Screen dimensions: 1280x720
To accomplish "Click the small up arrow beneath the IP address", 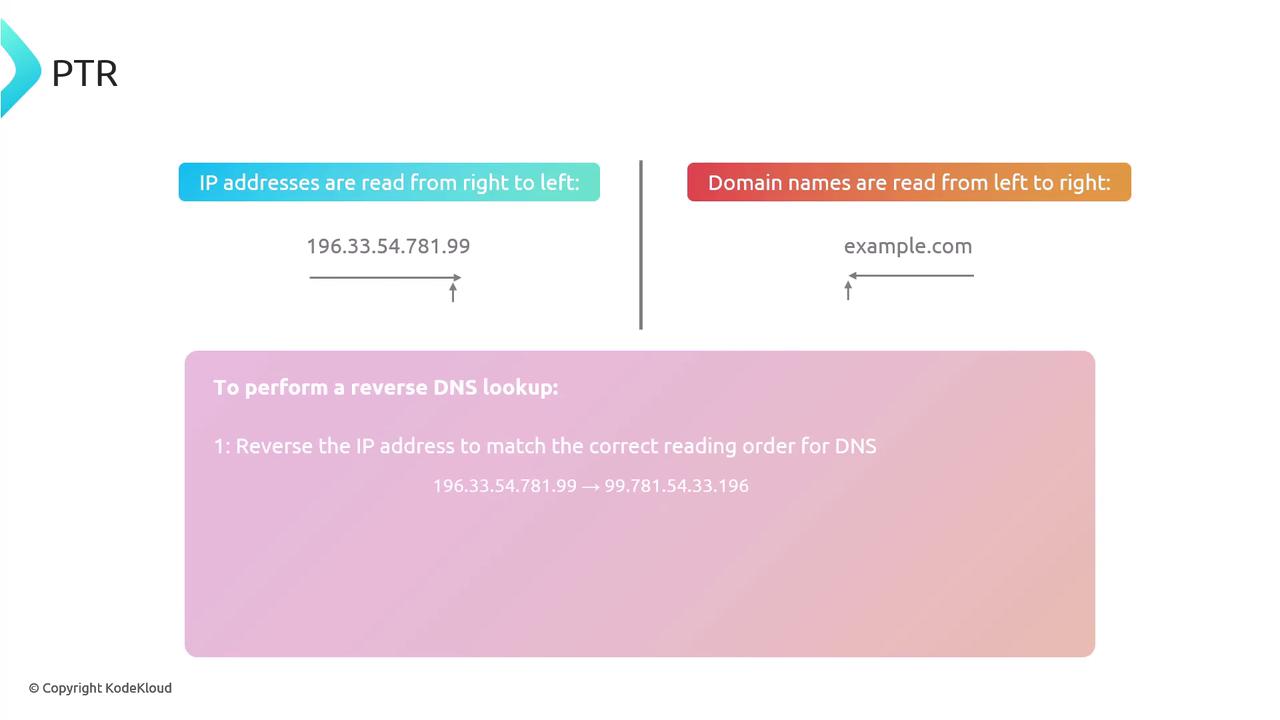I will pos(453,292).
